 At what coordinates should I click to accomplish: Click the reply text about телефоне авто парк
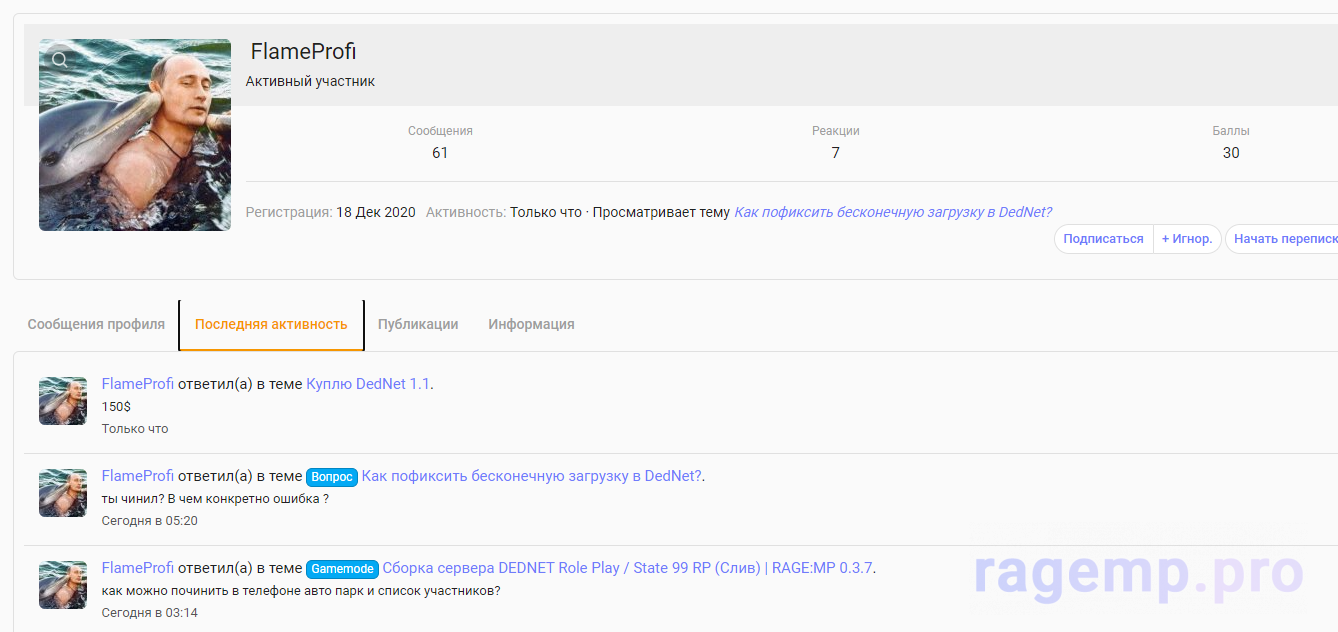pyautogui.click(x=301, y=591)
